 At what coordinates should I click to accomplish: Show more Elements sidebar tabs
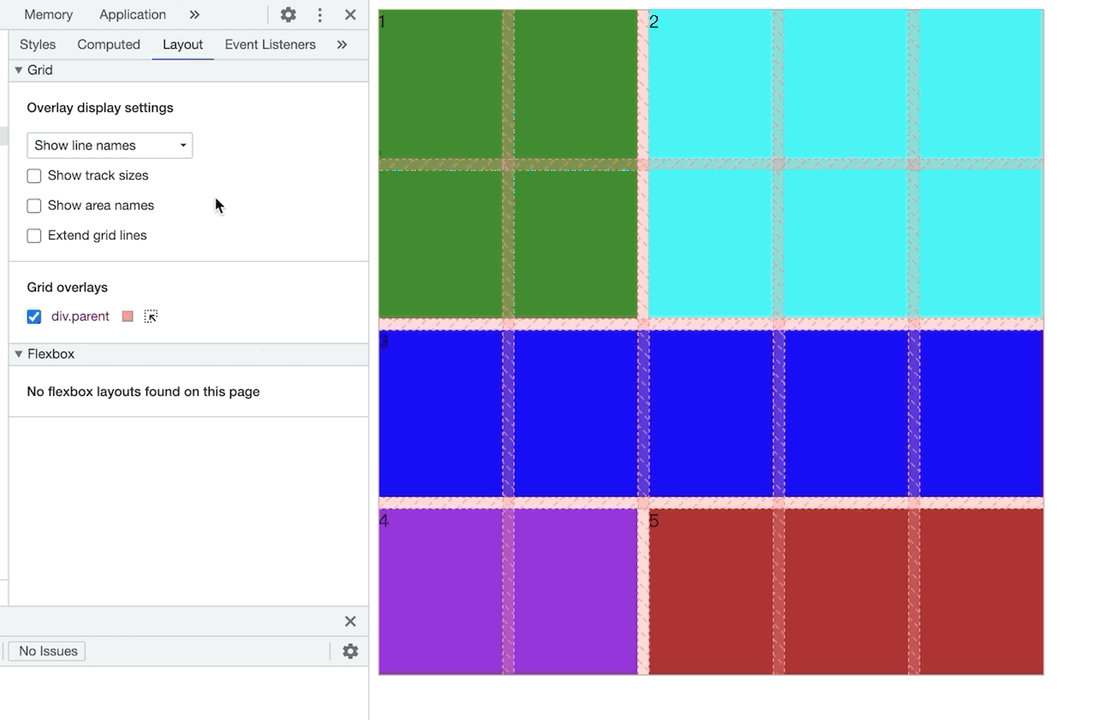point(342,45)
